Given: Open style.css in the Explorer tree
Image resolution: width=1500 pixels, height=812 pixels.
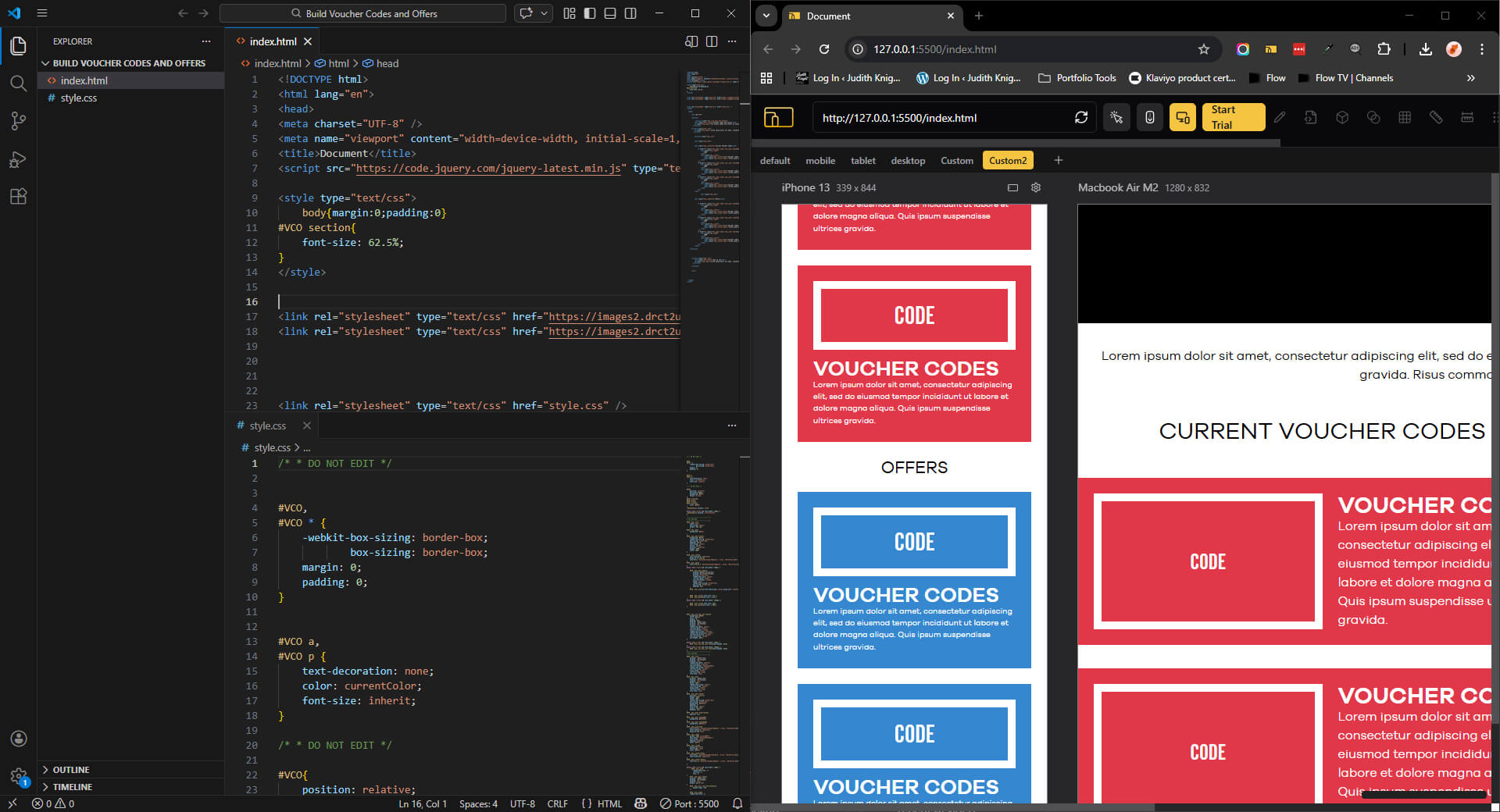Looking at the screenshot, I should pyautogui.click(x=131, y=98).
